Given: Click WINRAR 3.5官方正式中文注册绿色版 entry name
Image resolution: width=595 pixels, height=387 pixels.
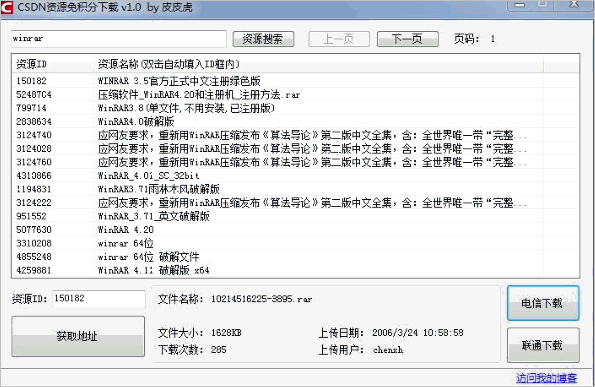Looking at the screenshot, I should point(179,81).
